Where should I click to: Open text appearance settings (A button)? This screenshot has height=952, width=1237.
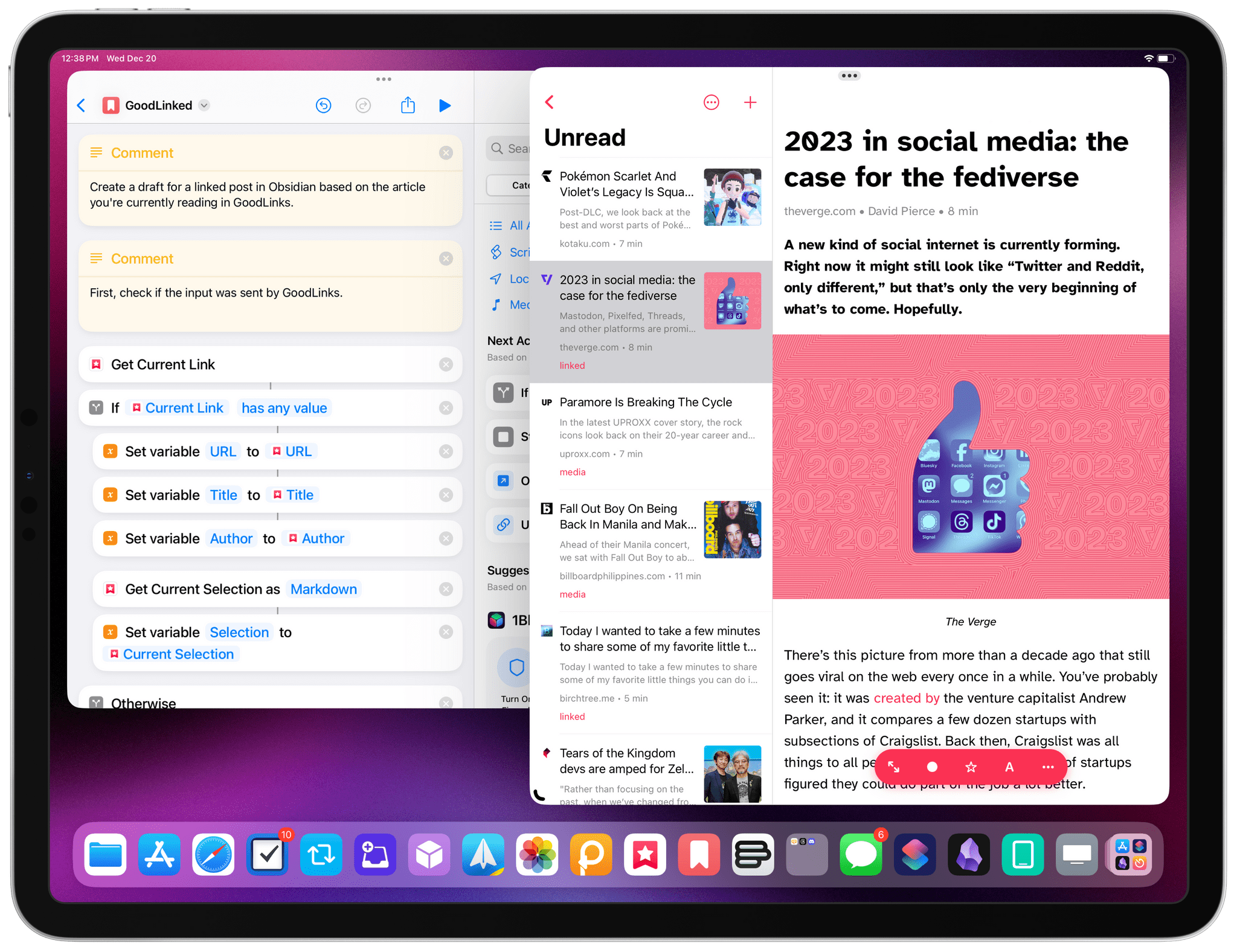(x=1009, y=767)
